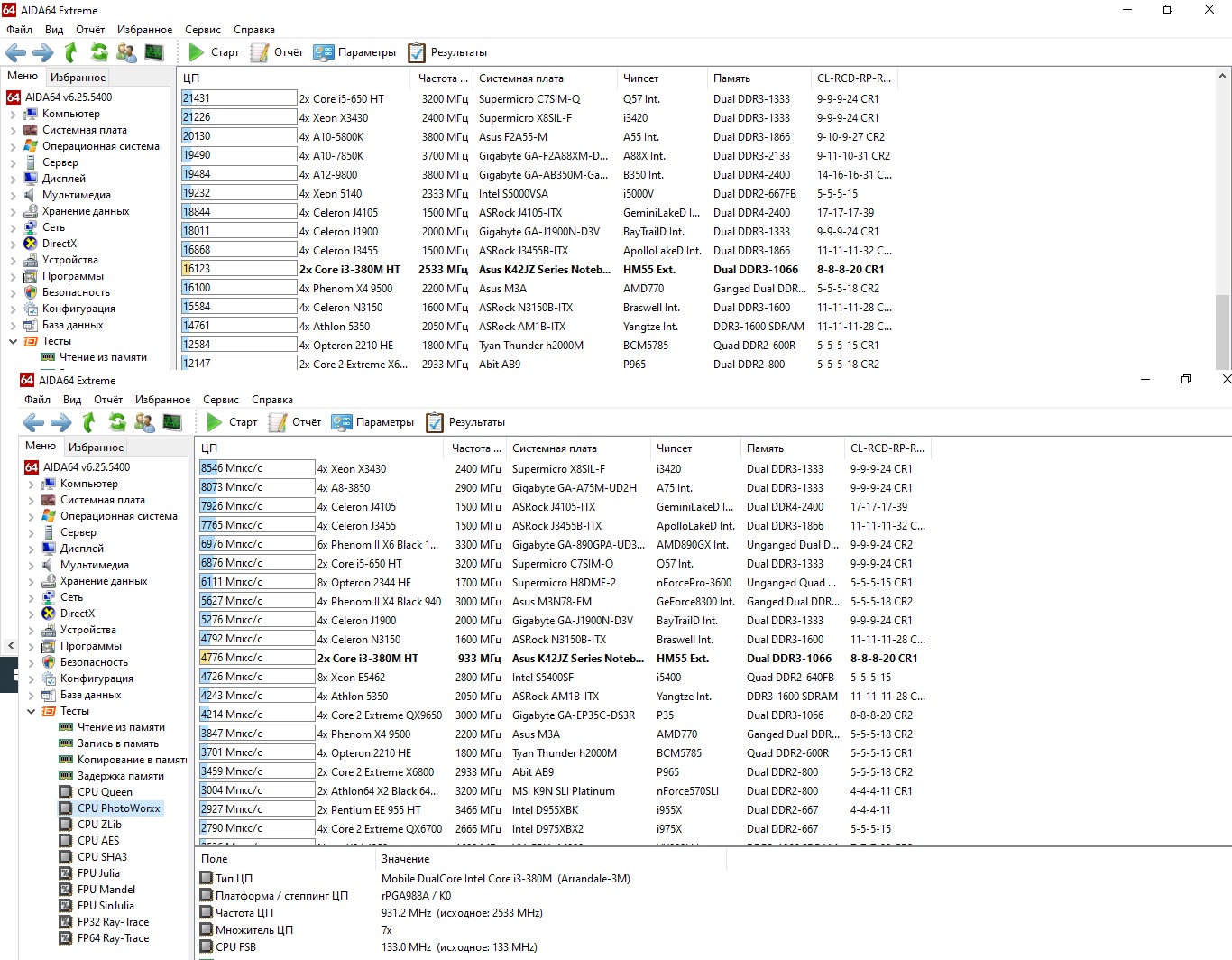This screenshot has height=960, width=1232.
Task: Click the CPU Queen chip icon in the front window tree
Action: coord(66,792)
